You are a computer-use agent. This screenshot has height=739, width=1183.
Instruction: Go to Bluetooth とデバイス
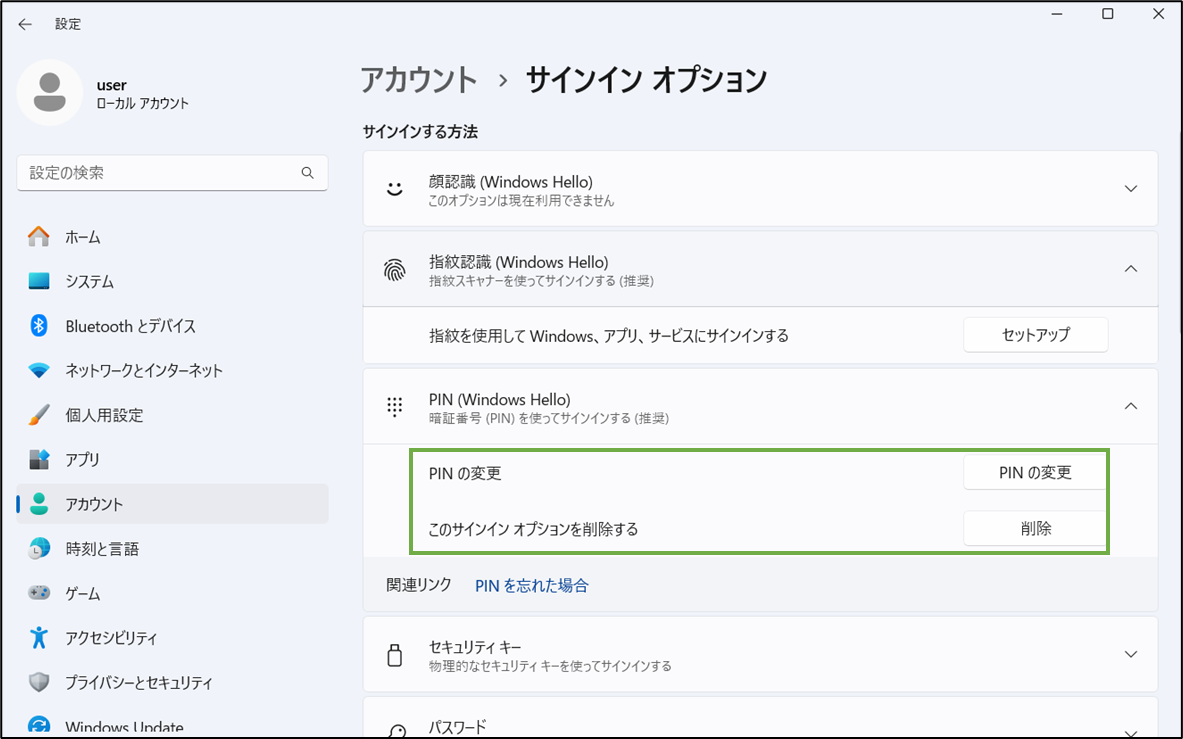coord(172,326)
